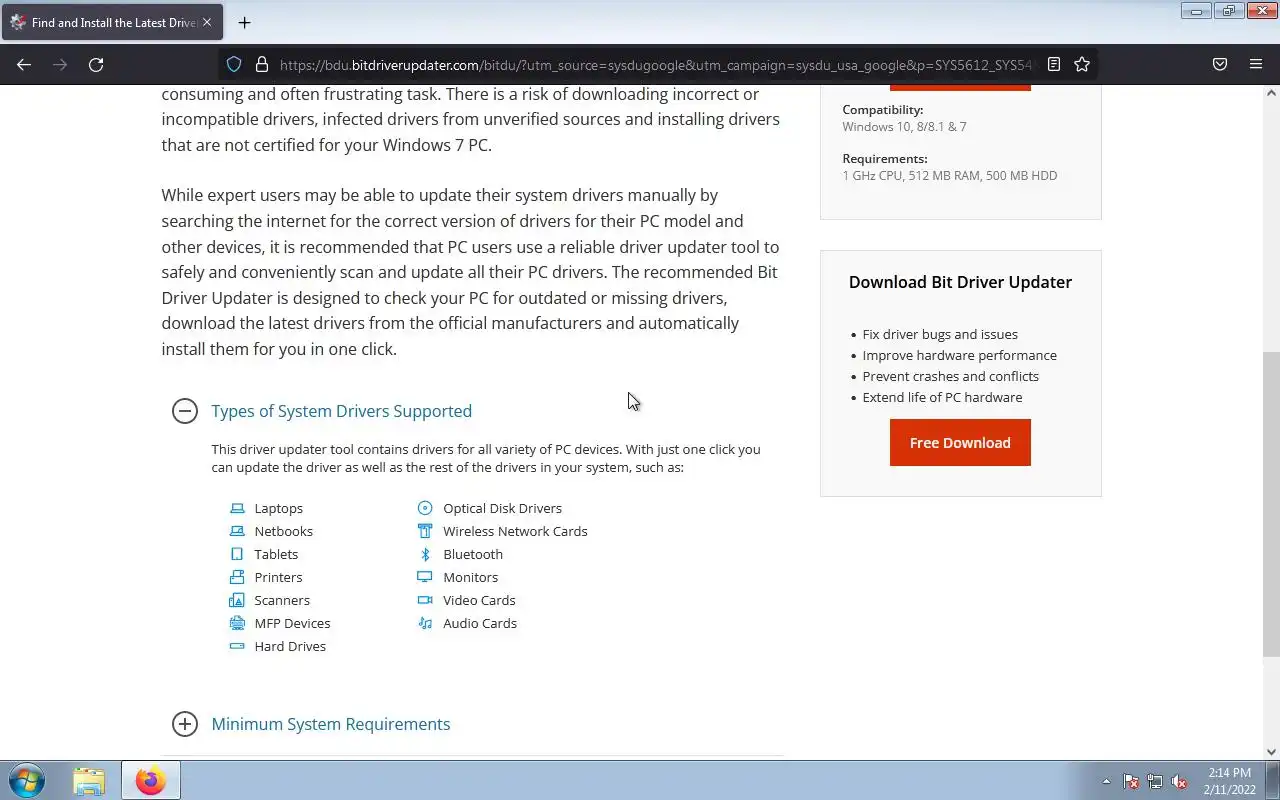Click Firefox icon in taskbar

[151, 780]
